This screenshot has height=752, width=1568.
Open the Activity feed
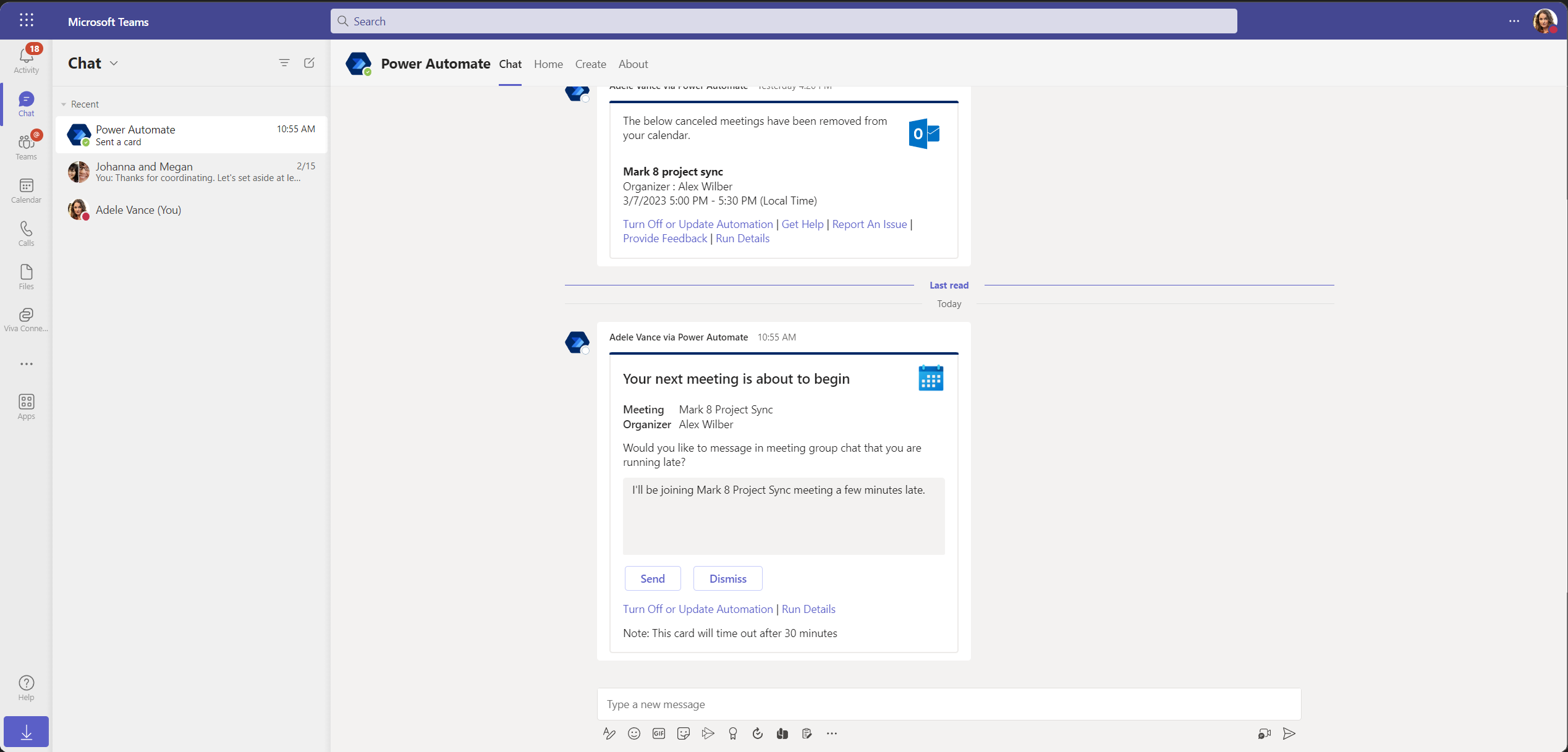(26, 60)
